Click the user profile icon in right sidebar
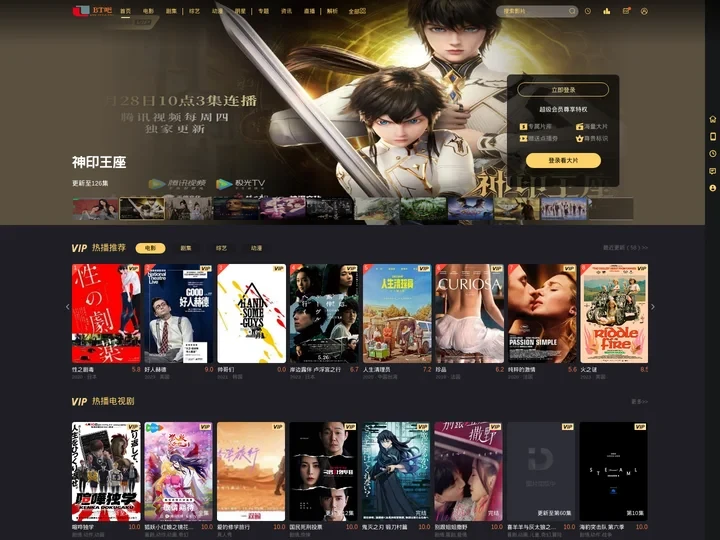The image size is (720, 540). click(713, 188)
